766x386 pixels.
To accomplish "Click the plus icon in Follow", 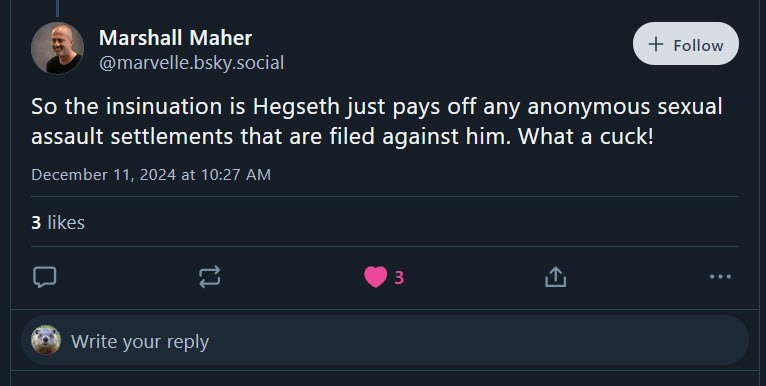I will click(656, 44).
